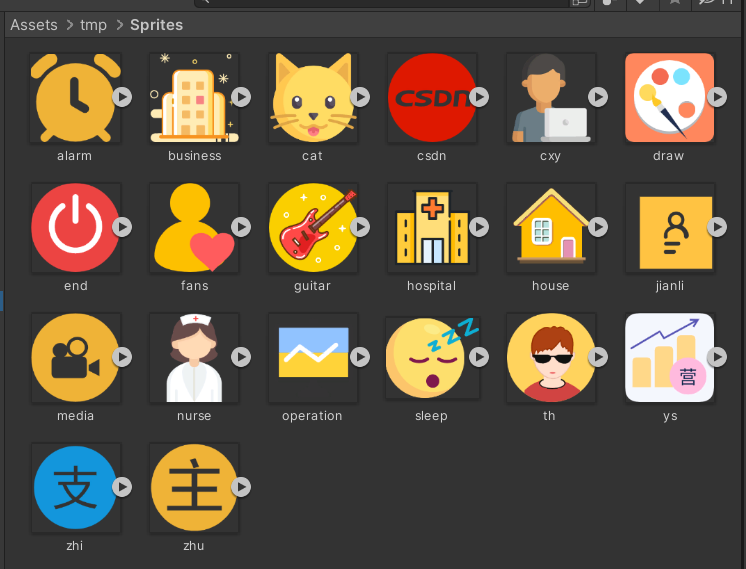
Task: Expand the business sprite sub-assets arrow
Action: pyautogui.click(x=241, y=97)
